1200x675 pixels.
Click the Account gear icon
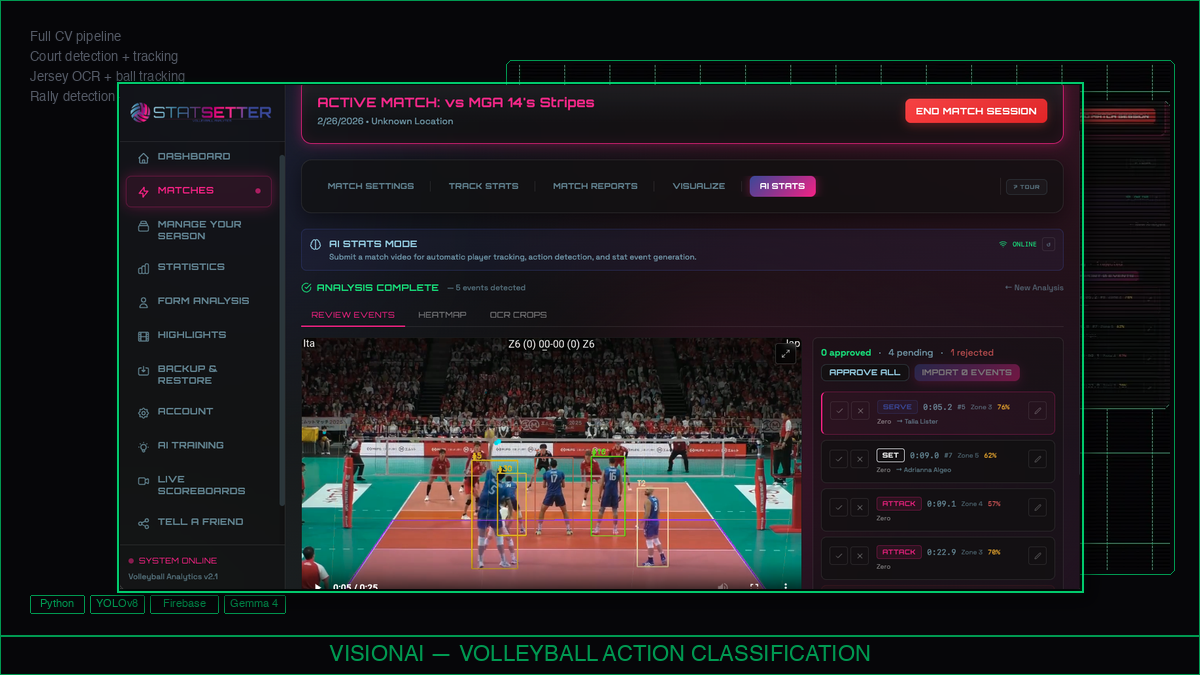tap(142, 411)
